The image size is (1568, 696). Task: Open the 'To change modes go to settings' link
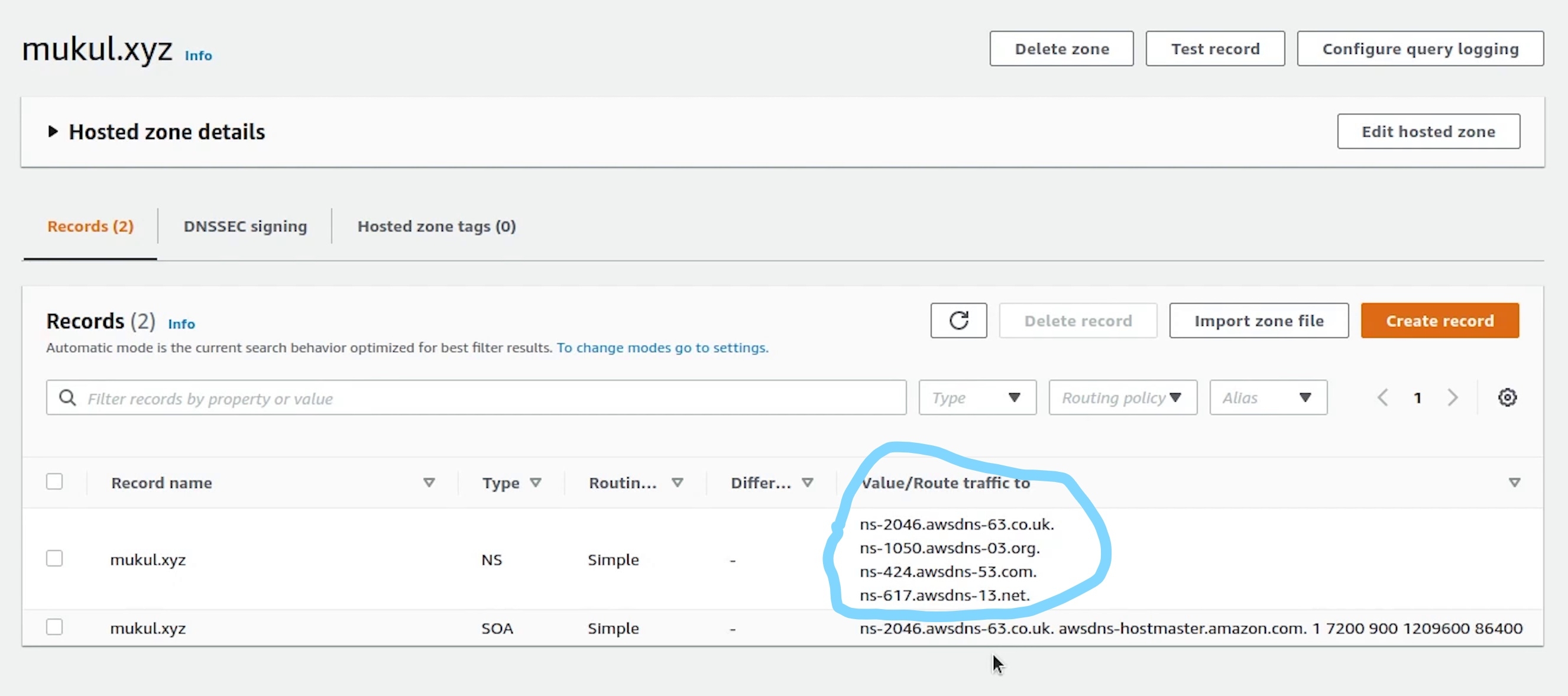662,348
